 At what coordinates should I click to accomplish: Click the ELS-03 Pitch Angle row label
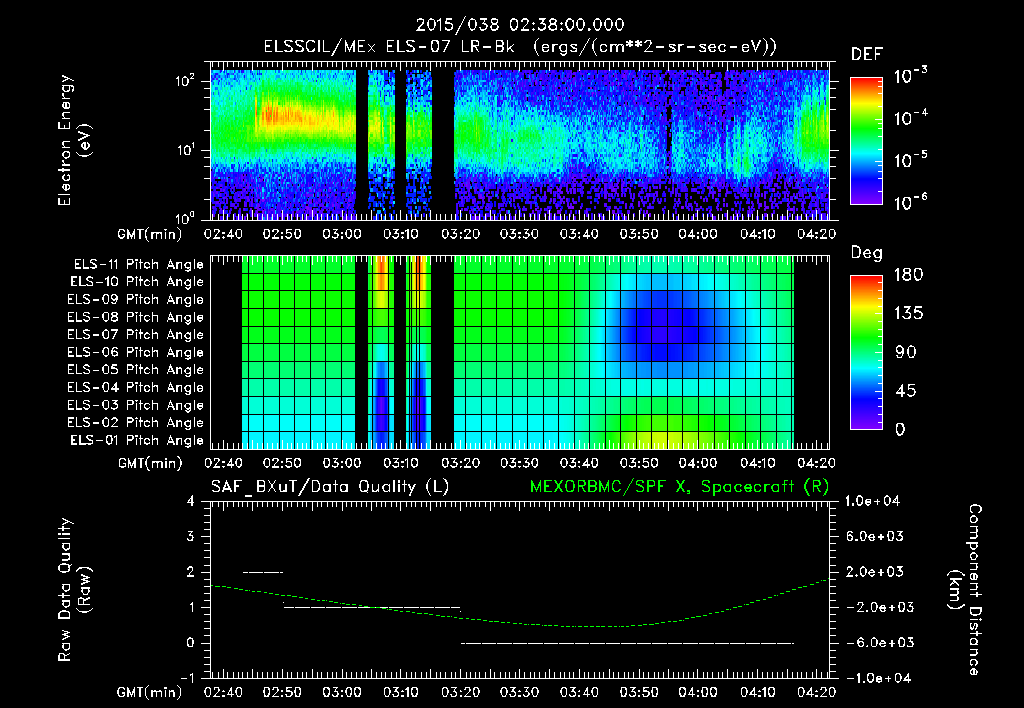(x=136, y=405)
